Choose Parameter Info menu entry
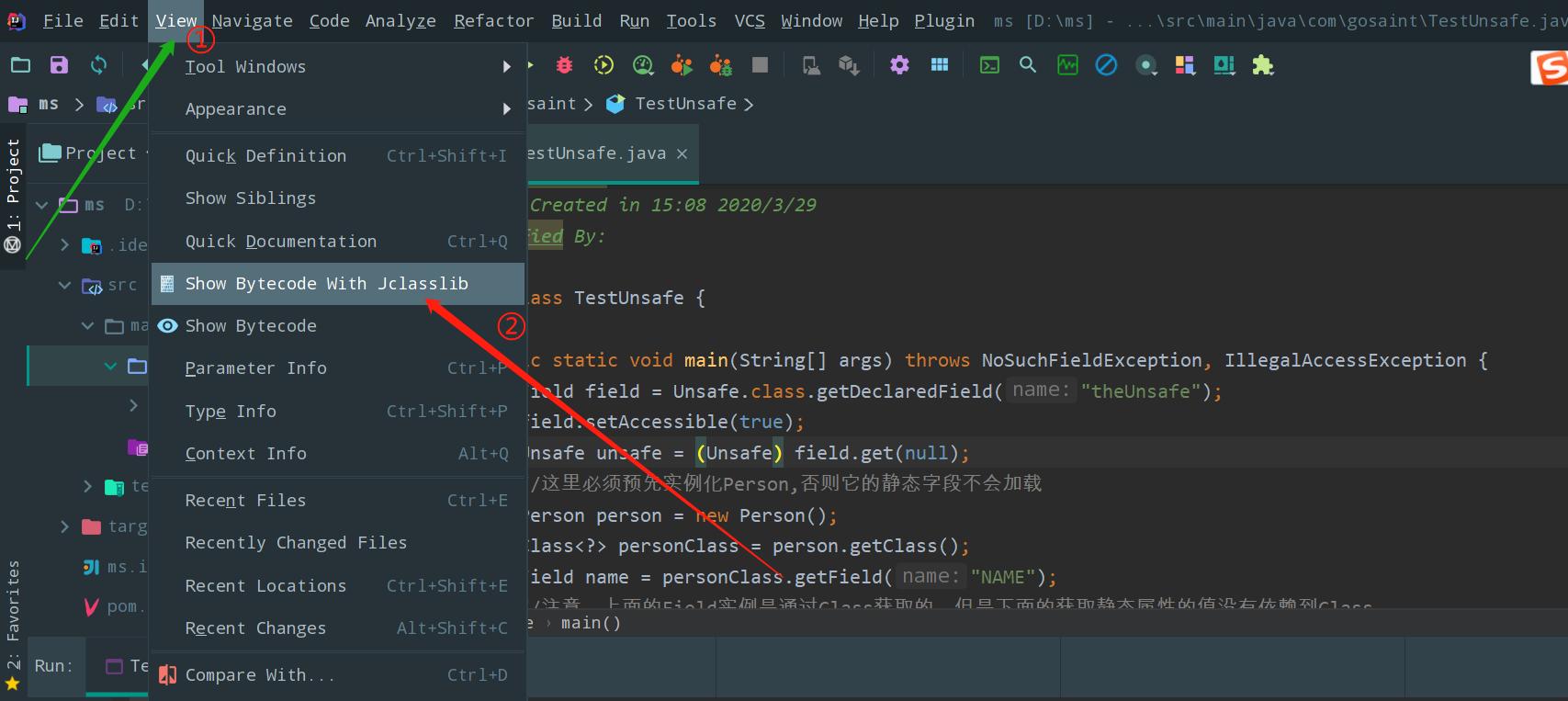This screenshot has height=701, width=1568. (338, 368)
